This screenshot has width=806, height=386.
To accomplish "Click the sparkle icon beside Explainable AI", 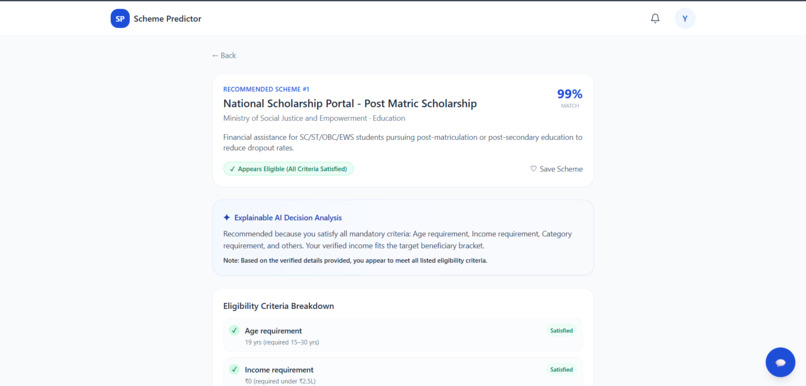I will [x=227, y=217].
